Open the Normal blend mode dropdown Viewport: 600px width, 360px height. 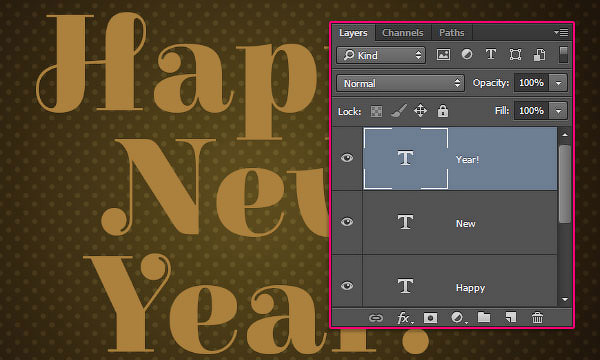click(400, 83)
